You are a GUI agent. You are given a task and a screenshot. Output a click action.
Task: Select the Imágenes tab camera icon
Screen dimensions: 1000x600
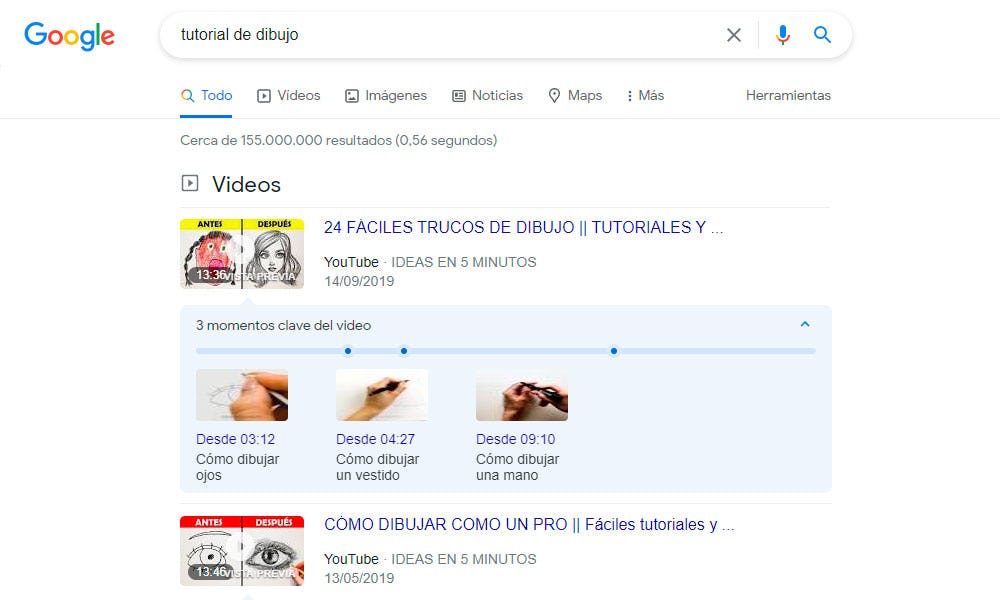[351, 95]
